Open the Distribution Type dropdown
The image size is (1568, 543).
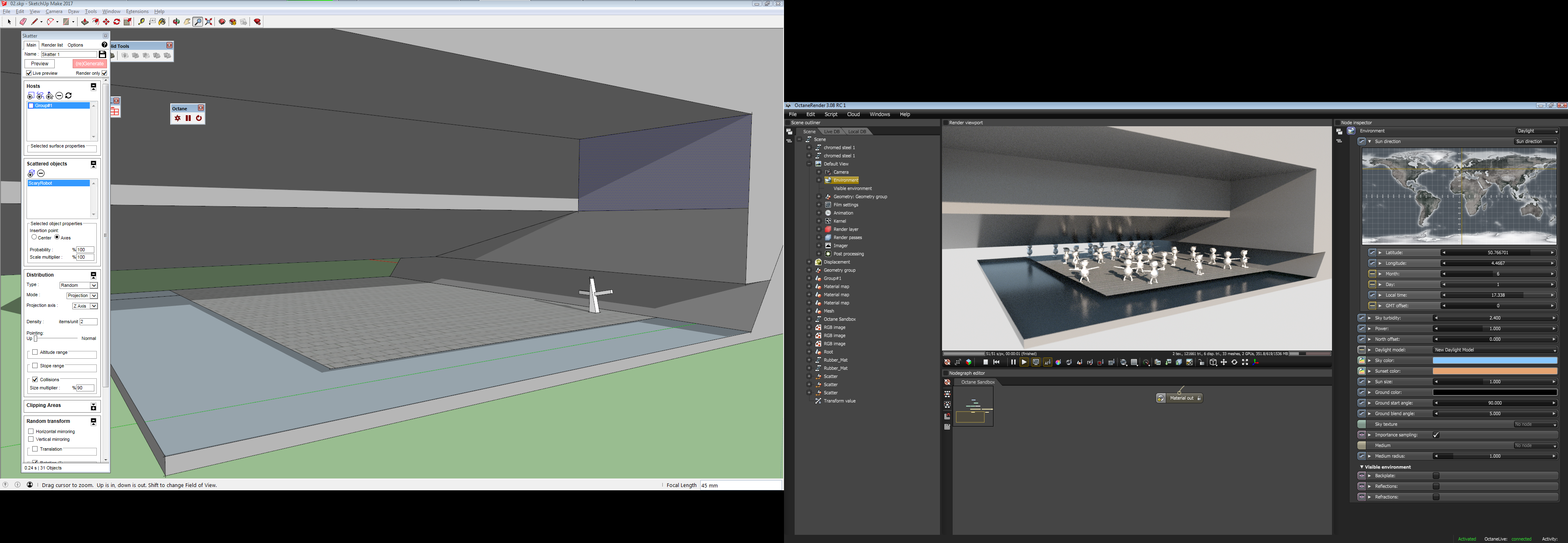78,285
